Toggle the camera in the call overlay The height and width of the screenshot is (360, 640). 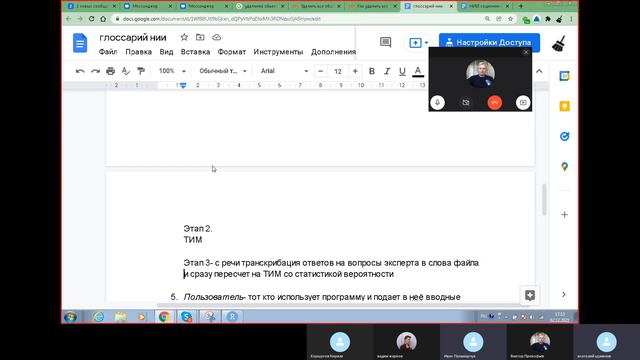point(466,102)
